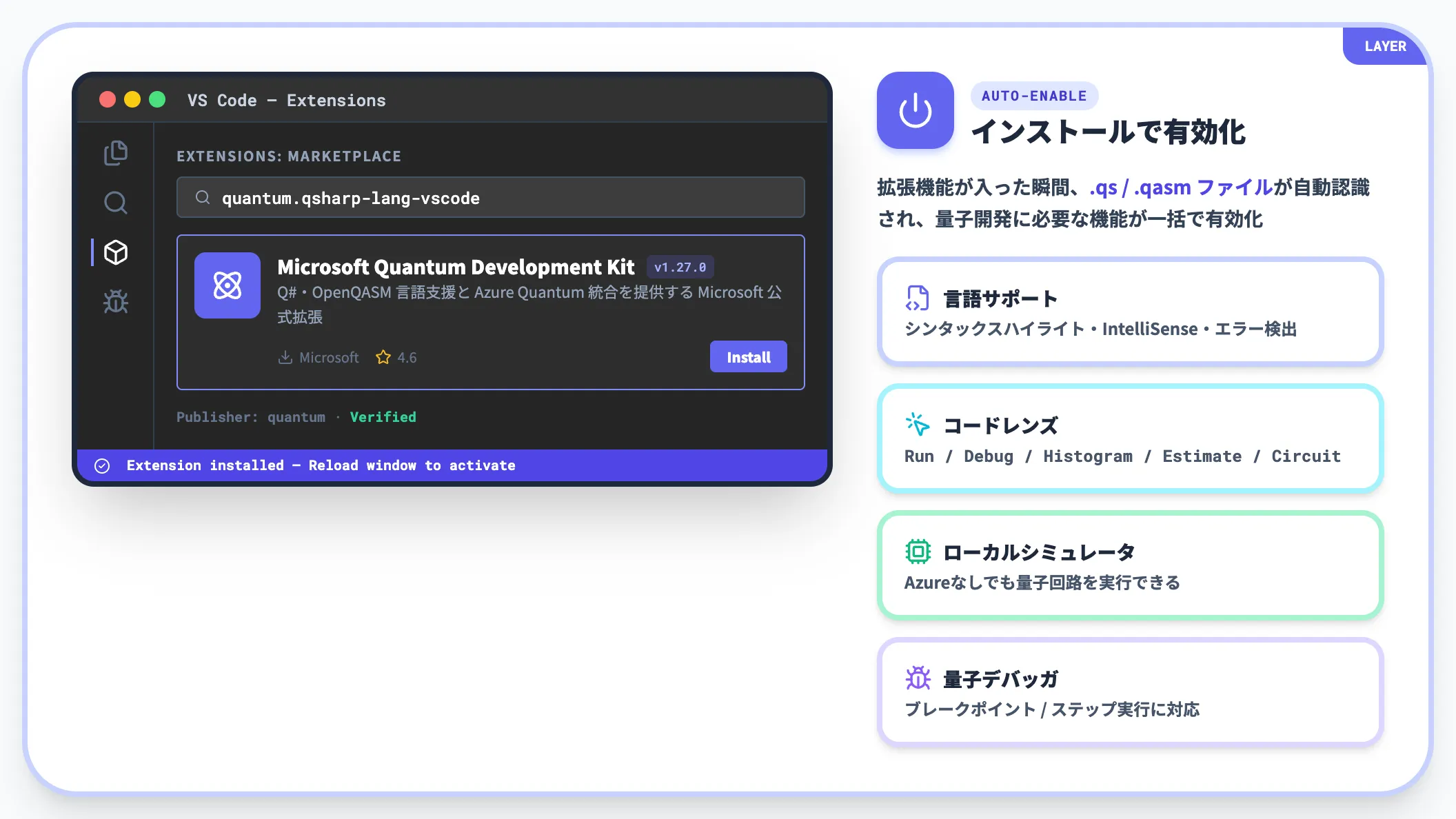Viewport: 1456px width, 819px height.
Task: Click the download icon beside Microsoft
Action: click(x=285, y=357)
